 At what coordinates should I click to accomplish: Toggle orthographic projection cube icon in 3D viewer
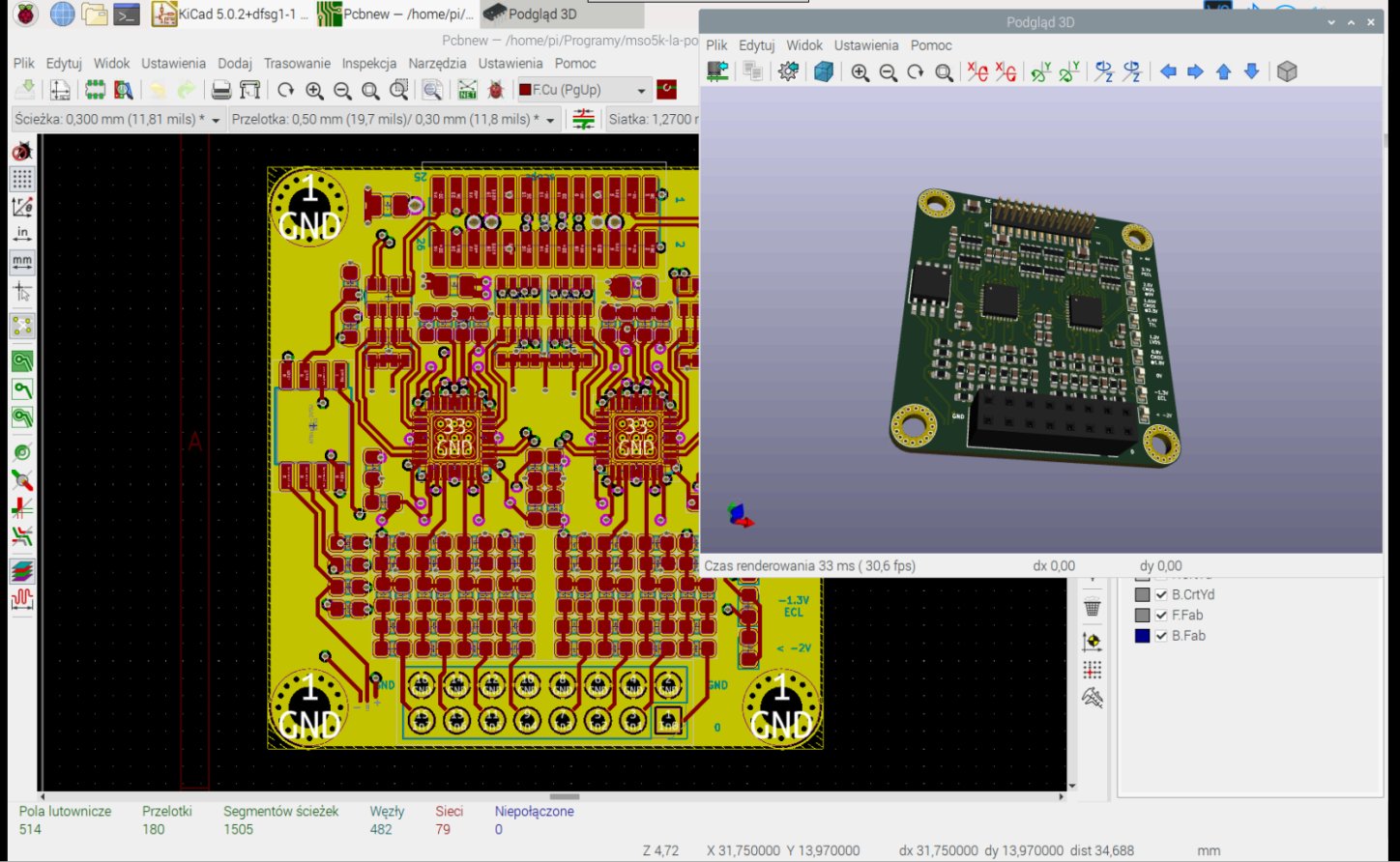pos(1287,72)
